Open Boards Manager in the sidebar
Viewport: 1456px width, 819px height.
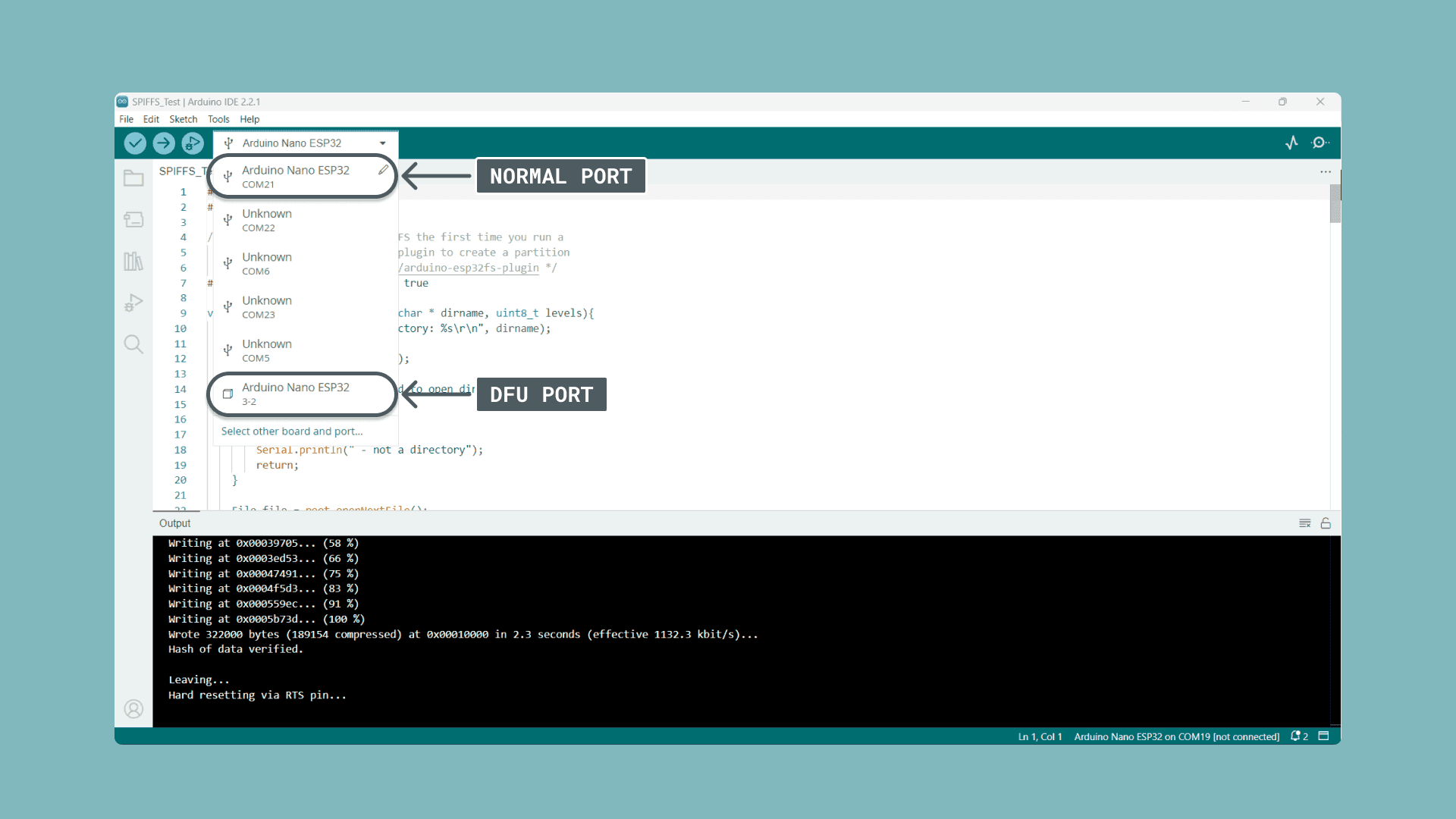[x=133, y=220]
